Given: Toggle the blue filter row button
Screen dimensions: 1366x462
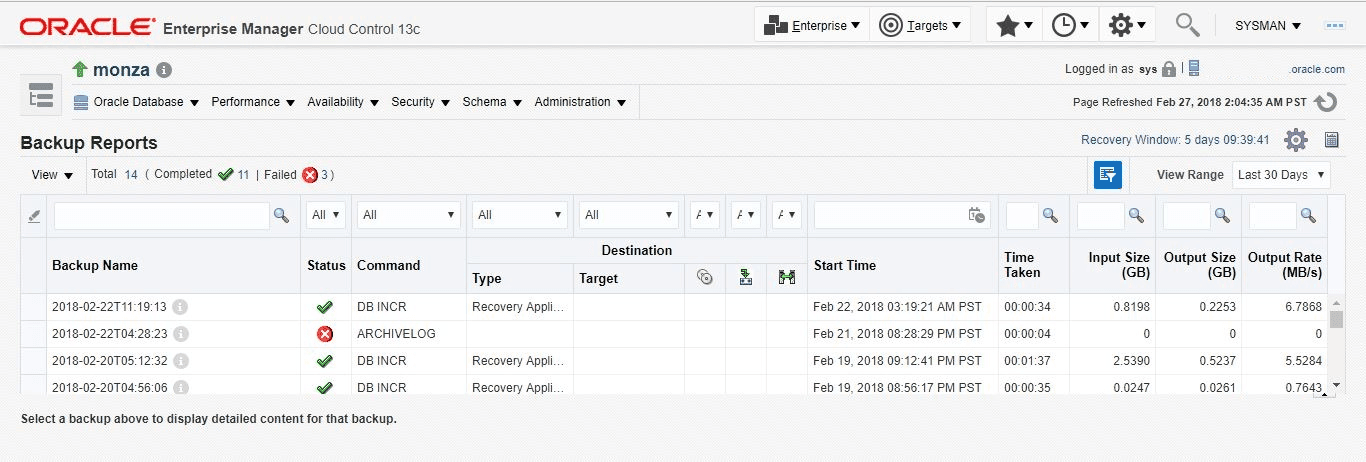Looking at the screenshot, I should coord(1108,174).
